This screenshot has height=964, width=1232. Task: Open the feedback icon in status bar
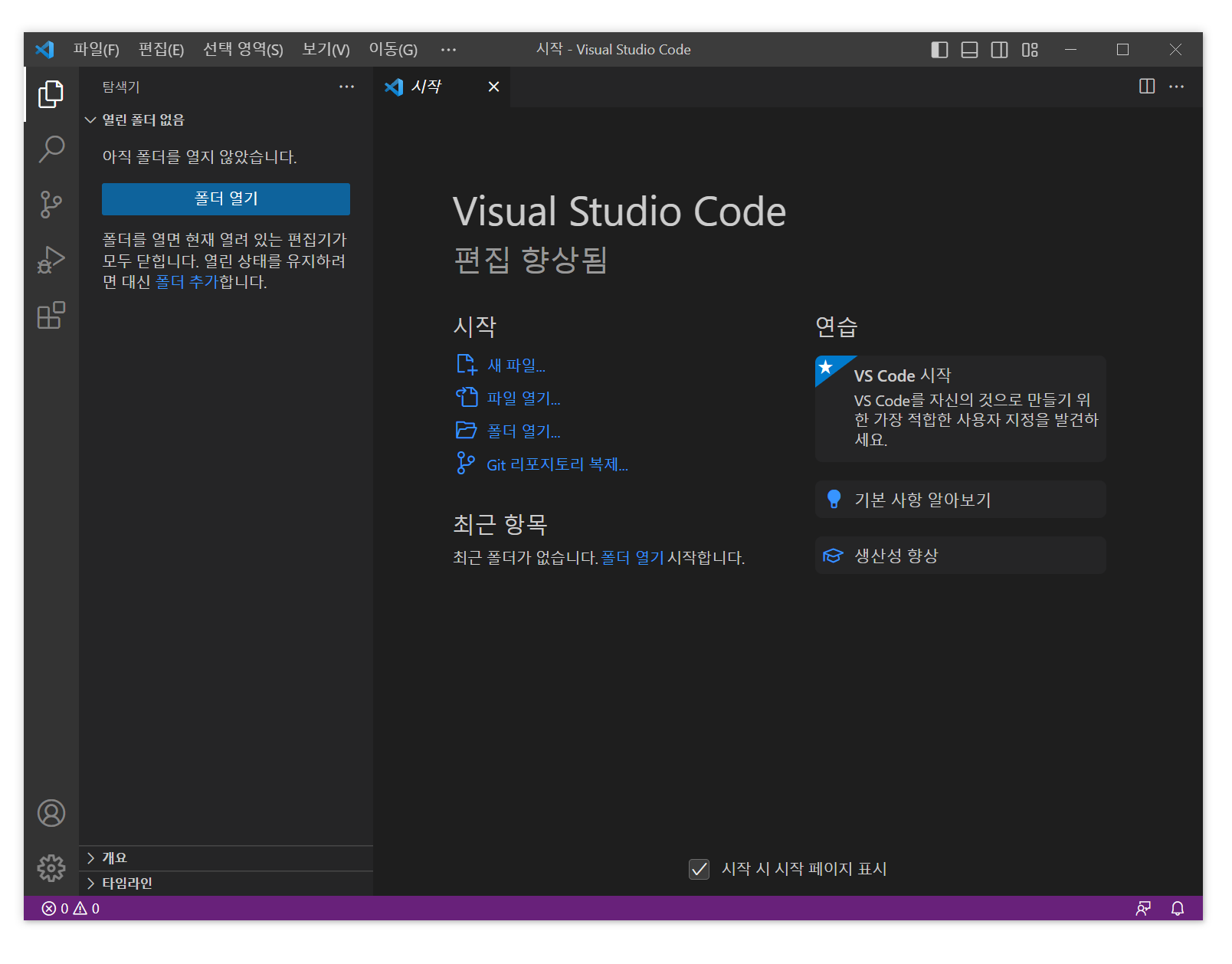click(1143, 908)
